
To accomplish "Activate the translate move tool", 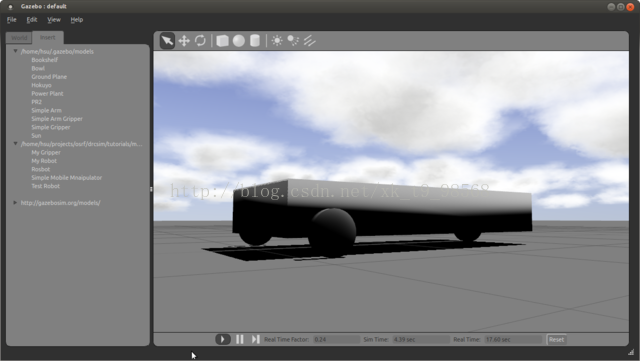I will click(184, 40).
